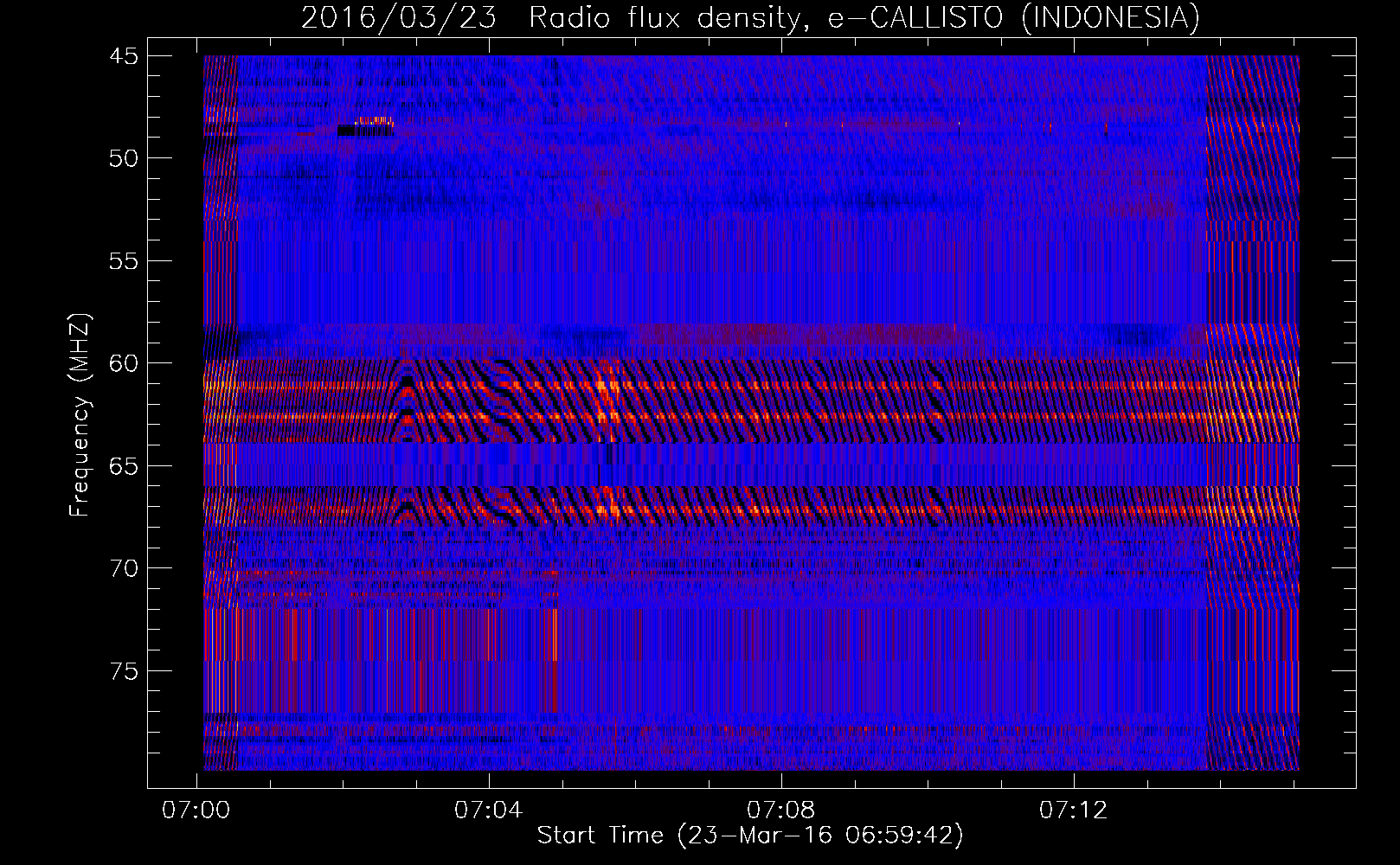Viewport: 1400px width, 865px height.
Task: Click the 07:04 time tick label
Action: [x=489, y=811]
